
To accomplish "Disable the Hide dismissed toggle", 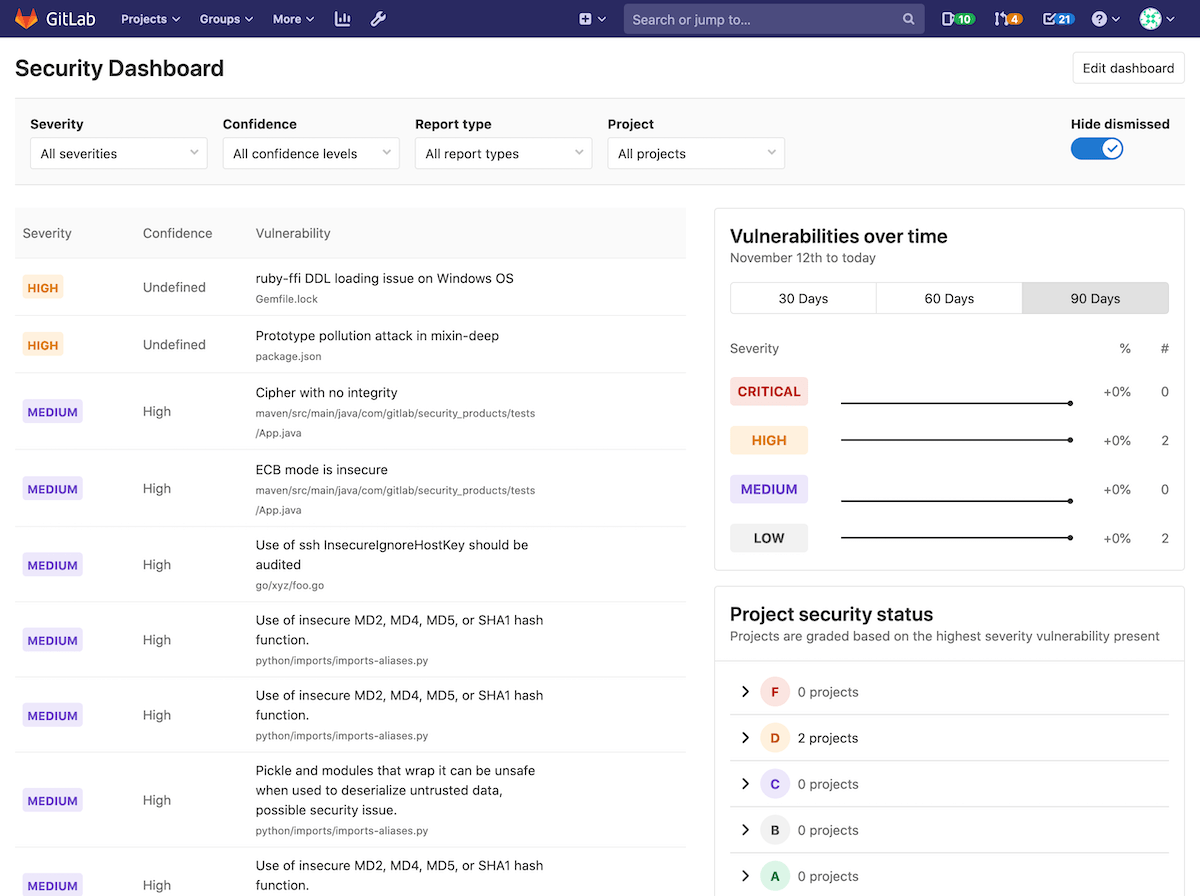I will point(1097,147).
